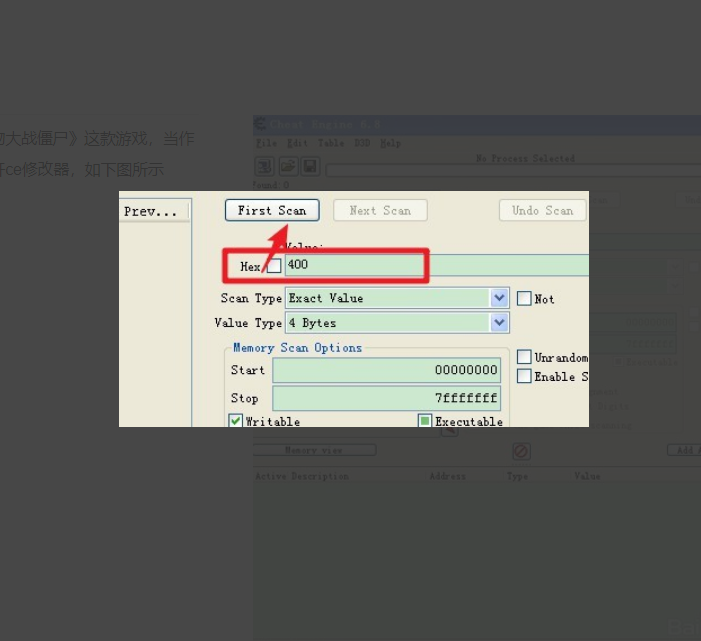The height and width of the screenshot is (641, 701).
Task: Open the File menu
Action: [266, 143]
